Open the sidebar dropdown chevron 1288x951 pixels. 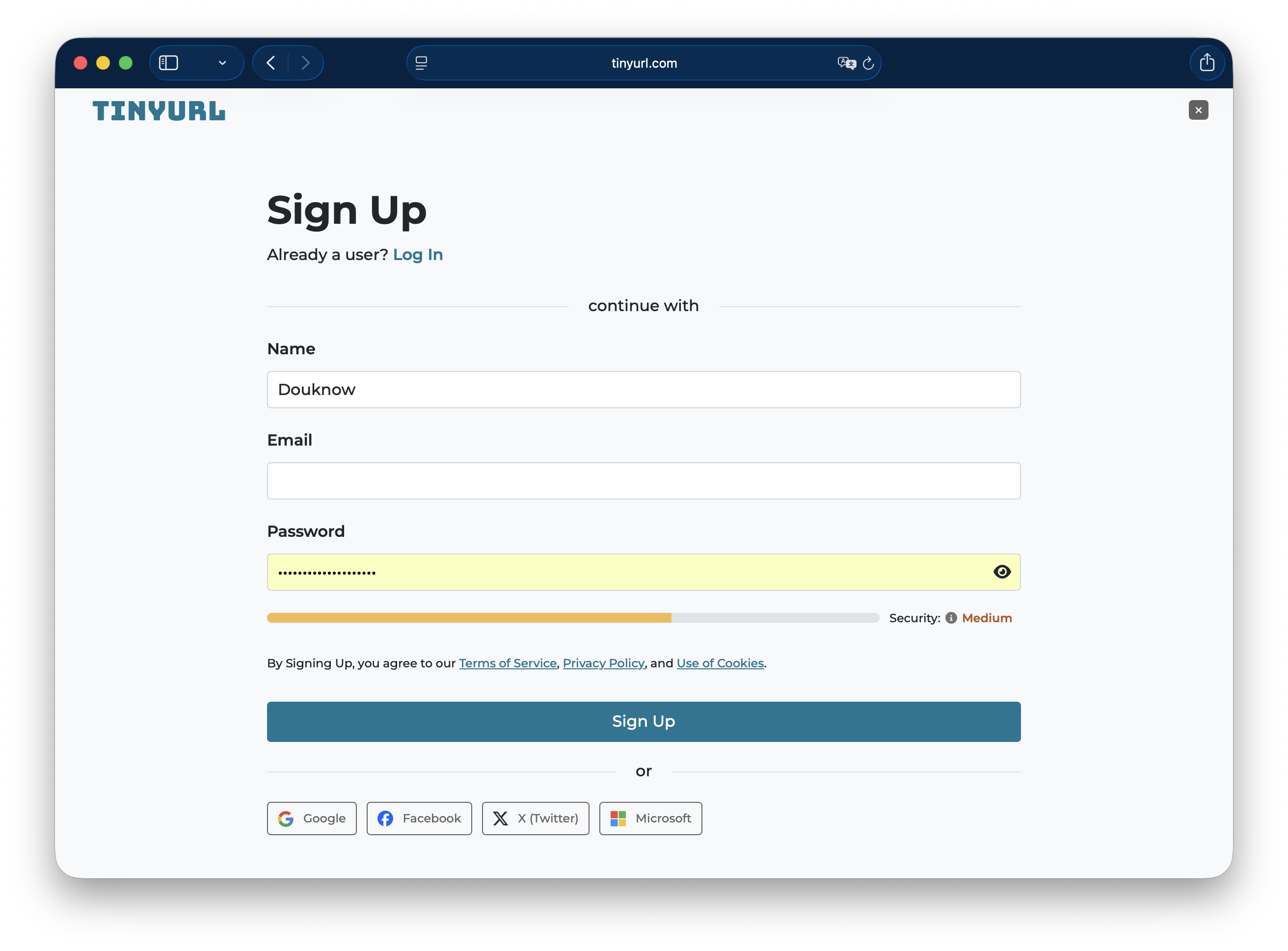coord(222,63)
